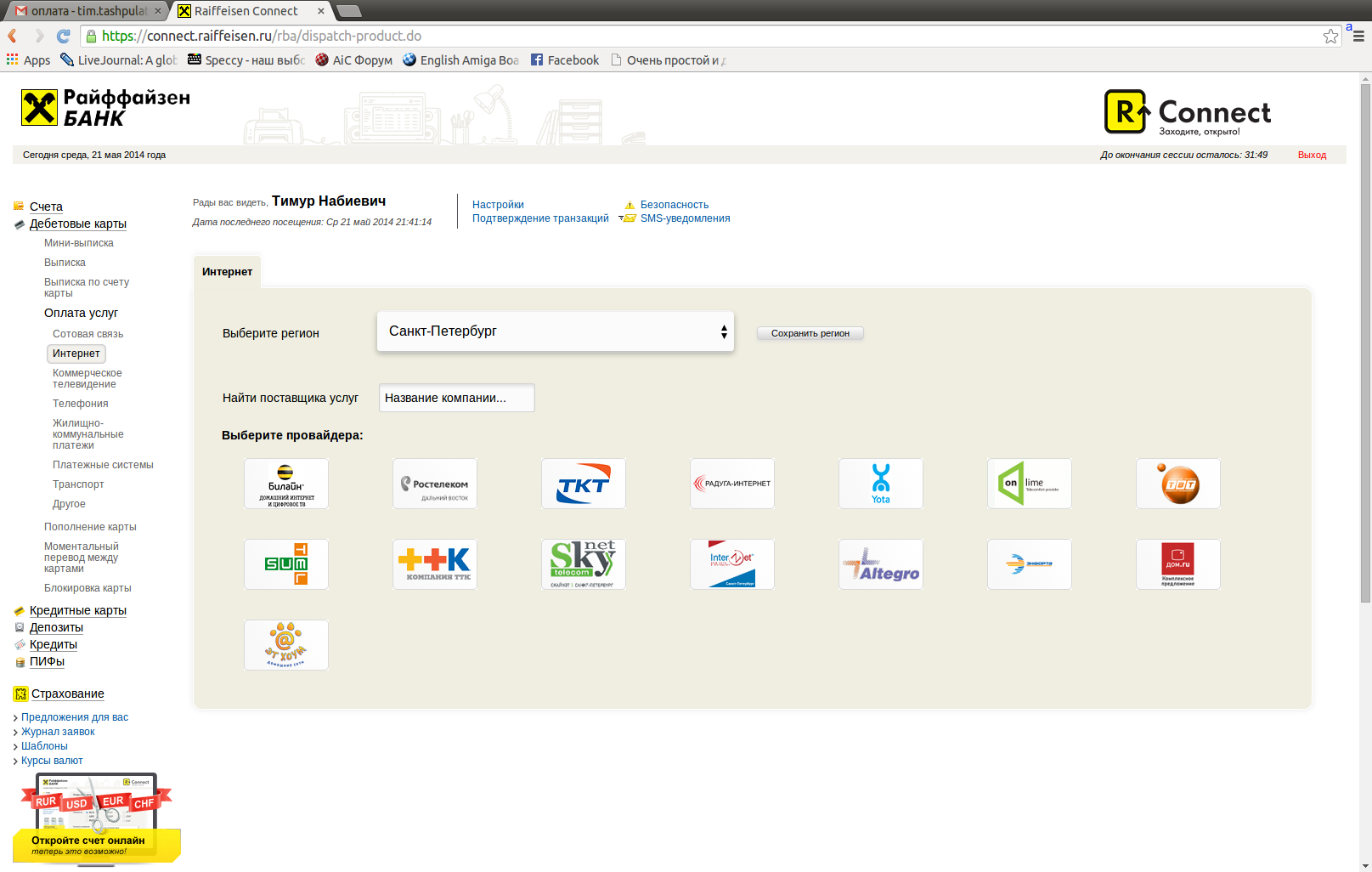
Task: Select Транспорт sidebar item
Action: pos(78,484)
